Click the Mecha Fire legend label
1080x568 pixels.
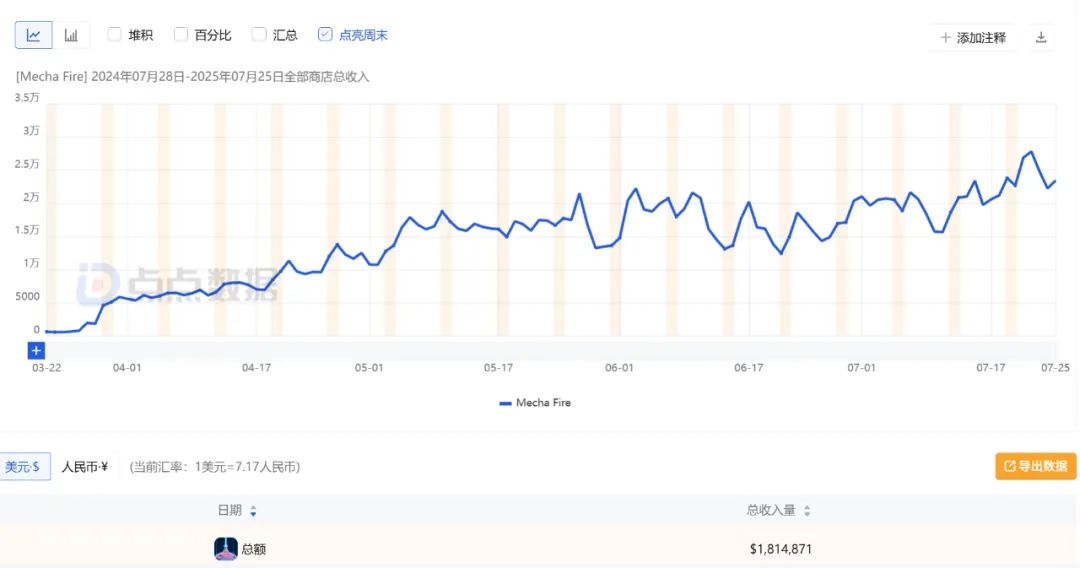click(x=543, y=403)
